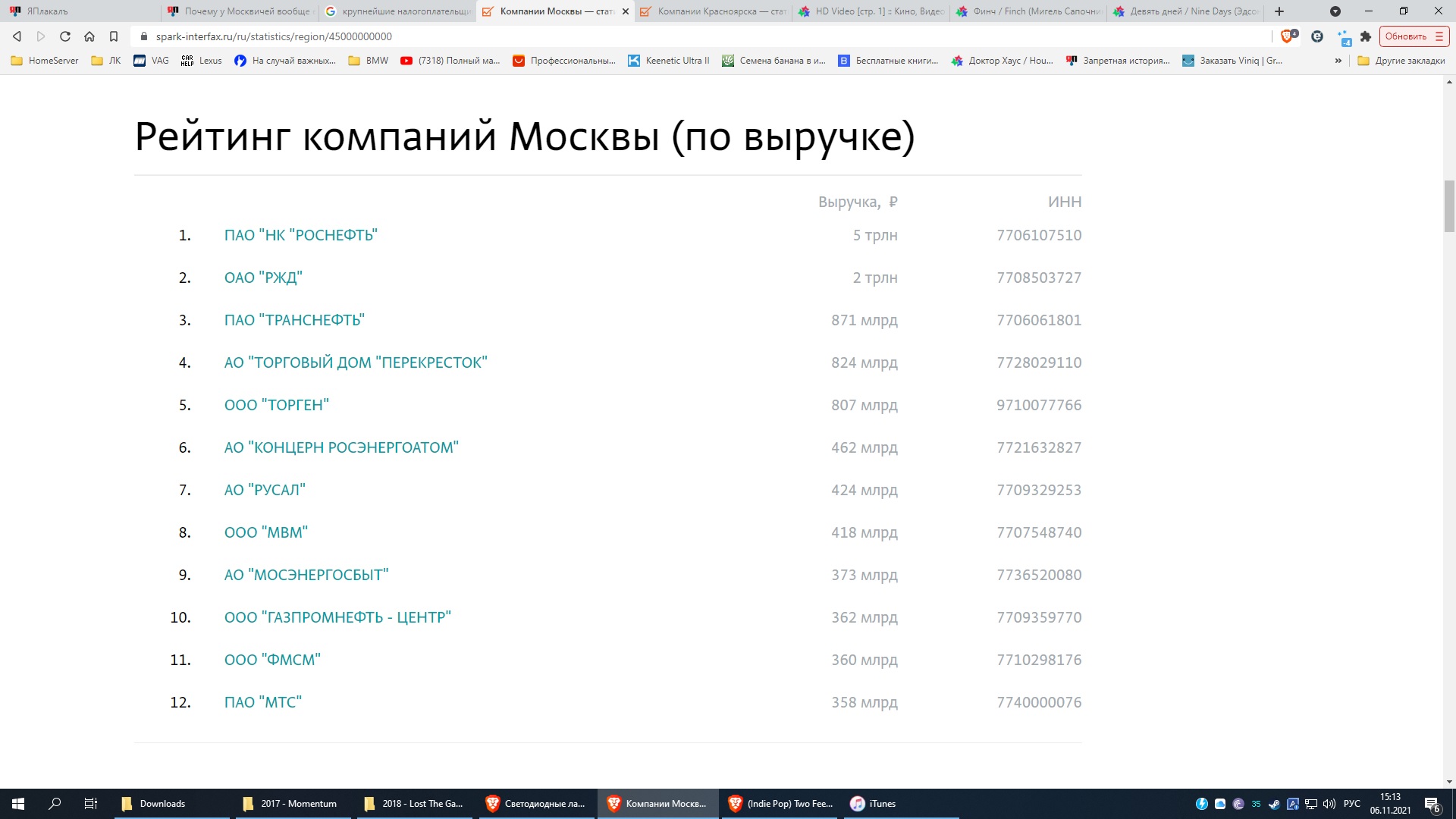The width and height of the screenshot is (1456, 819).
Task: Go back to the previous page
Action: [x=17, y=36]
